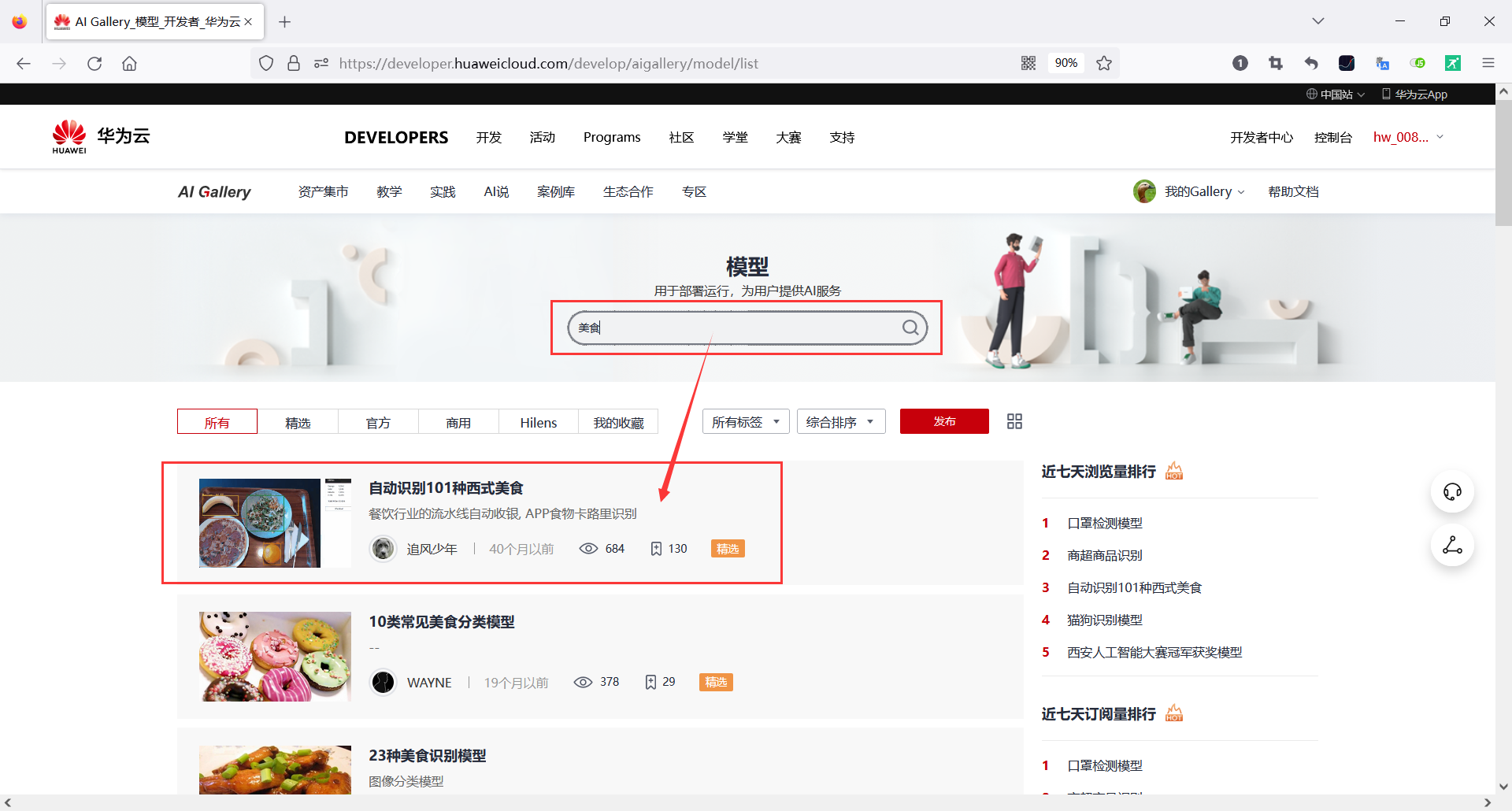Select the 案例库 navigation item
The width and height of the screenshot is (1512, 811).
[x=556, y=191]
